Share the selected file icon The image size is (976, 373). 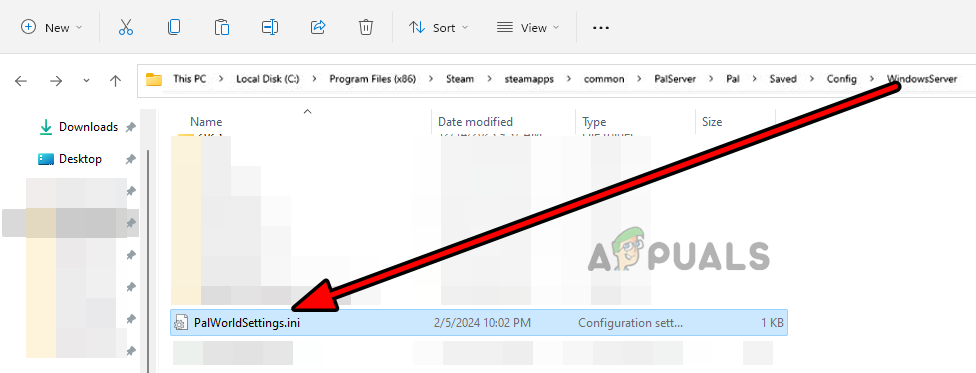[318, 27]
